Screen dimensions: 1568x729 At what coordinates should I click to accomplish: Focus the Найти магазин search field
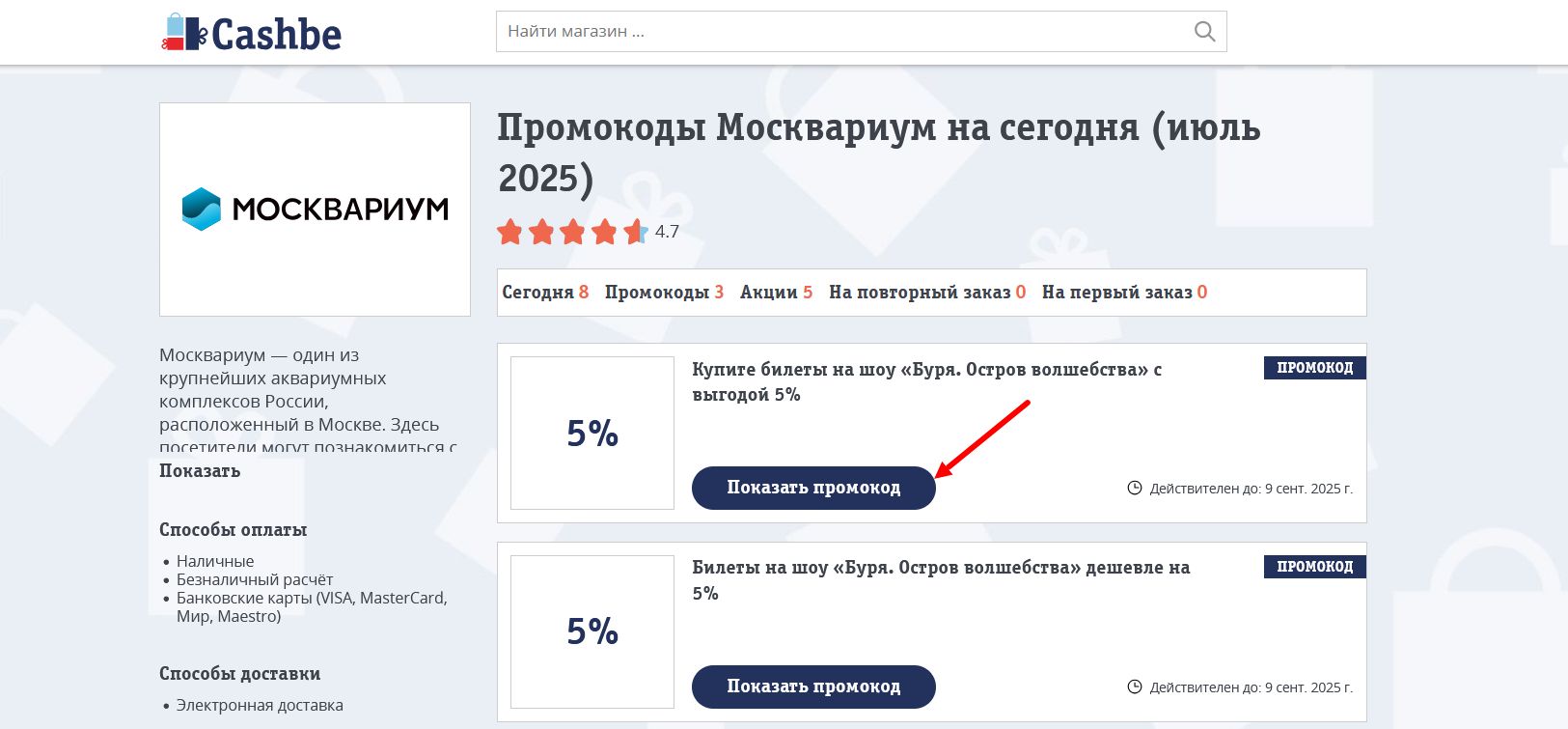861,32
